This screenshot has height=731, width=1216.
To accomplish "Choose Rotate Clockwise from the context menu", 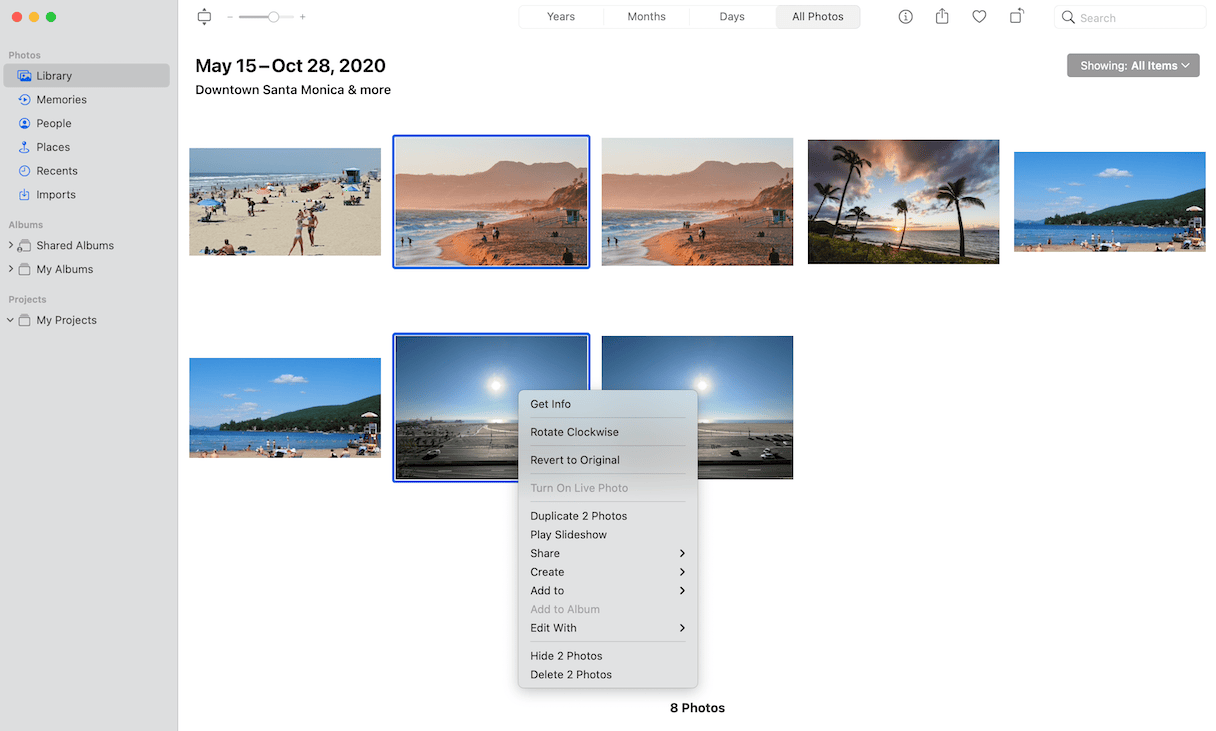I will tap(575, 432).
